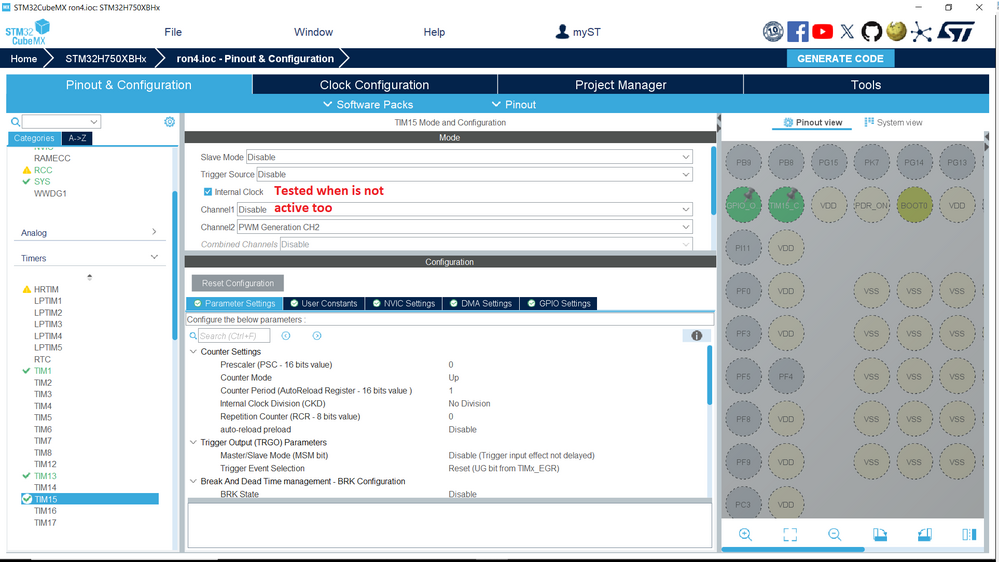Toggle the split view layout icon
The height and width of the screenshot is (562, 999).
[x=969, y=535]
